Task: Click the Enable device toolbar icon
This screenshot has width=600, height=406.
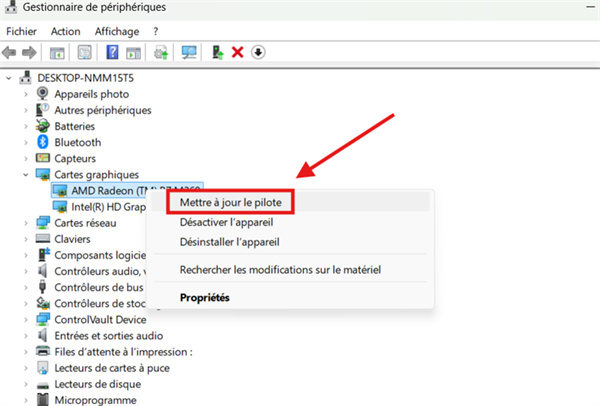Action: (x=218, y=52)
